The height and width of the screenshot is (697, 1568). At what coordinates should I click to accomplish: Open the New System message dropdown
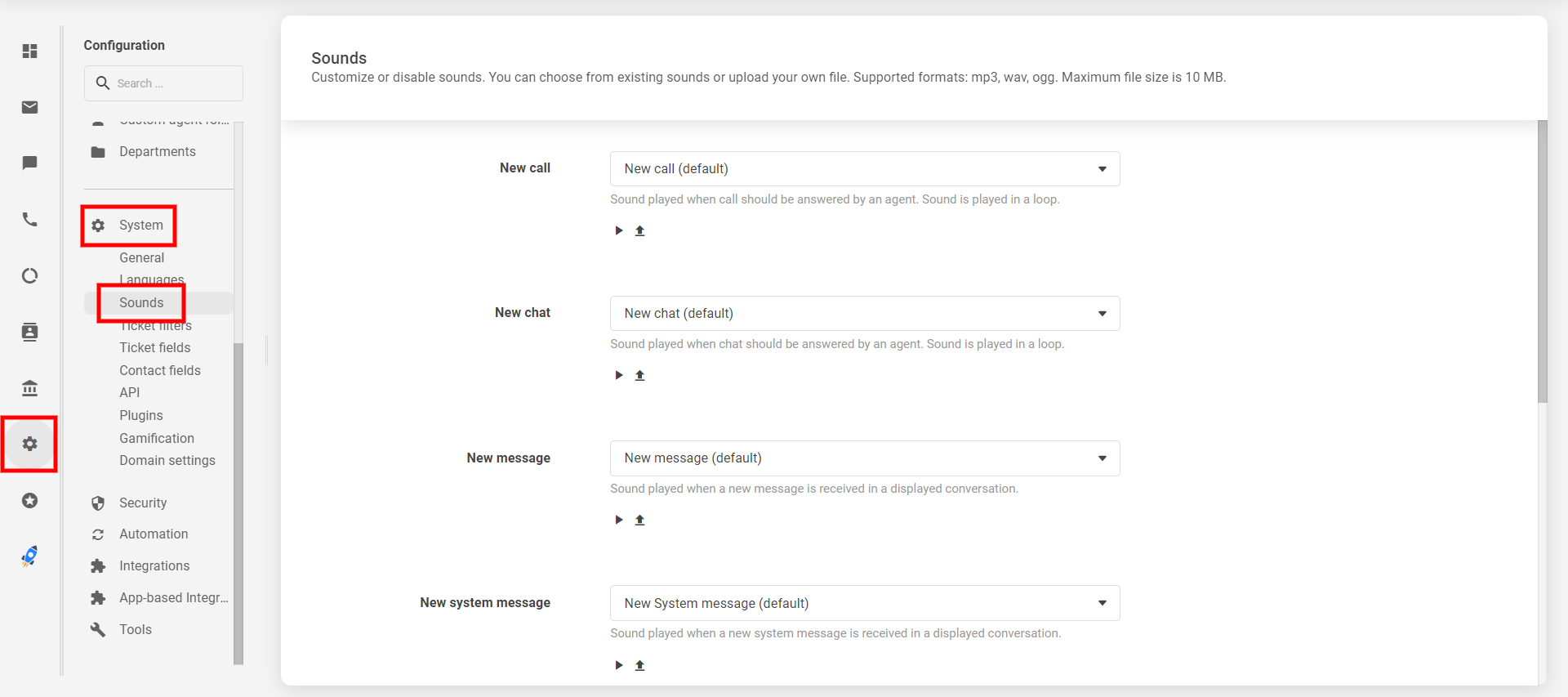click(x=864, y=603)
